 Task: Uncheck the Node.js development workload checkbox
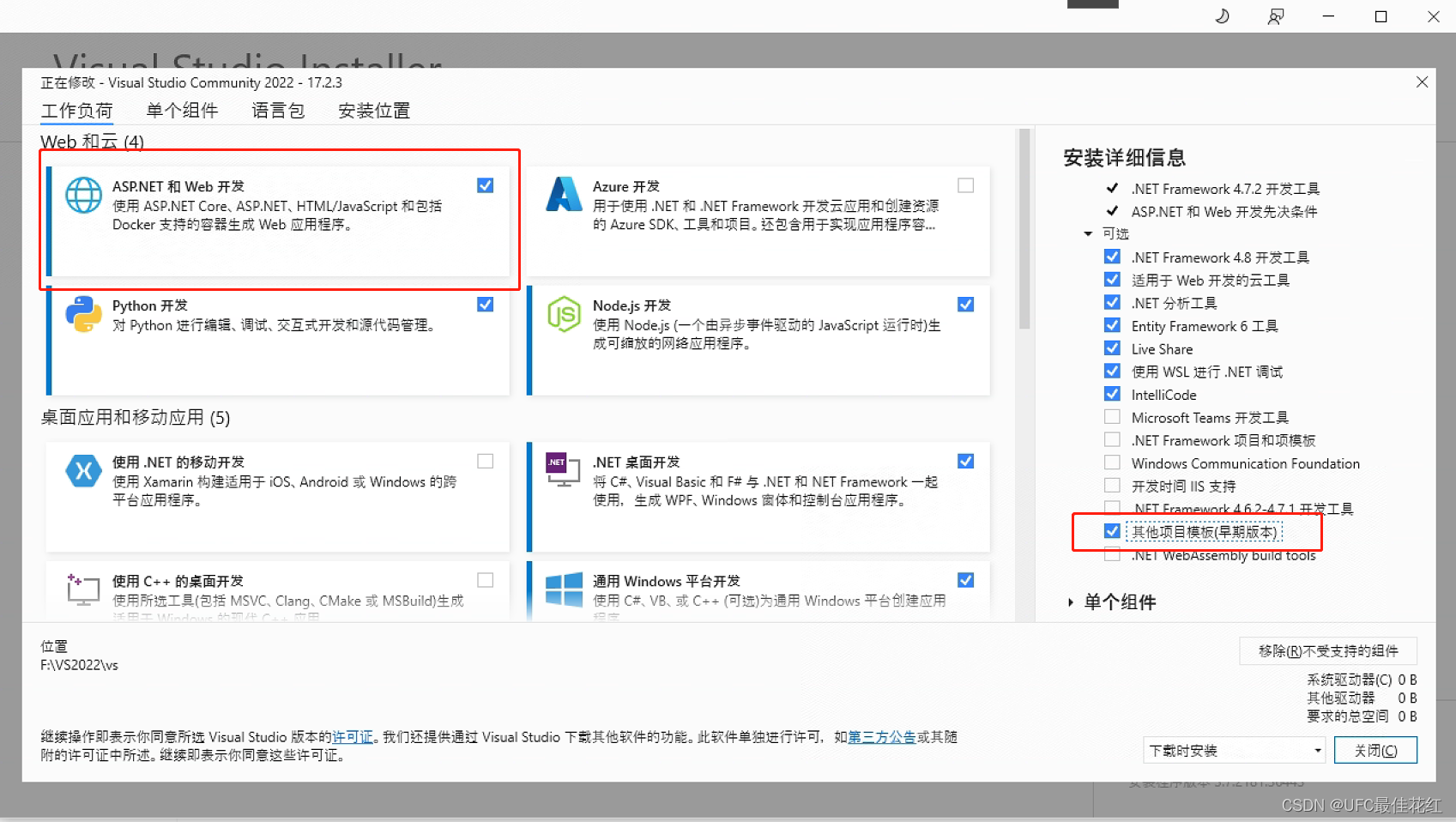coord(966,305)
